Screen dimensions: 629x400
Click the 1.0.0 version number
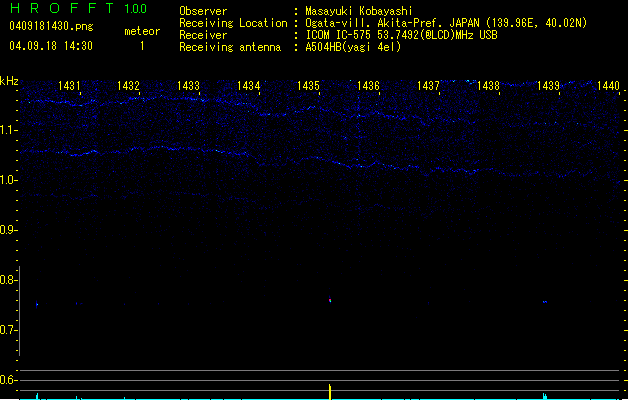(x=135, y=9)
